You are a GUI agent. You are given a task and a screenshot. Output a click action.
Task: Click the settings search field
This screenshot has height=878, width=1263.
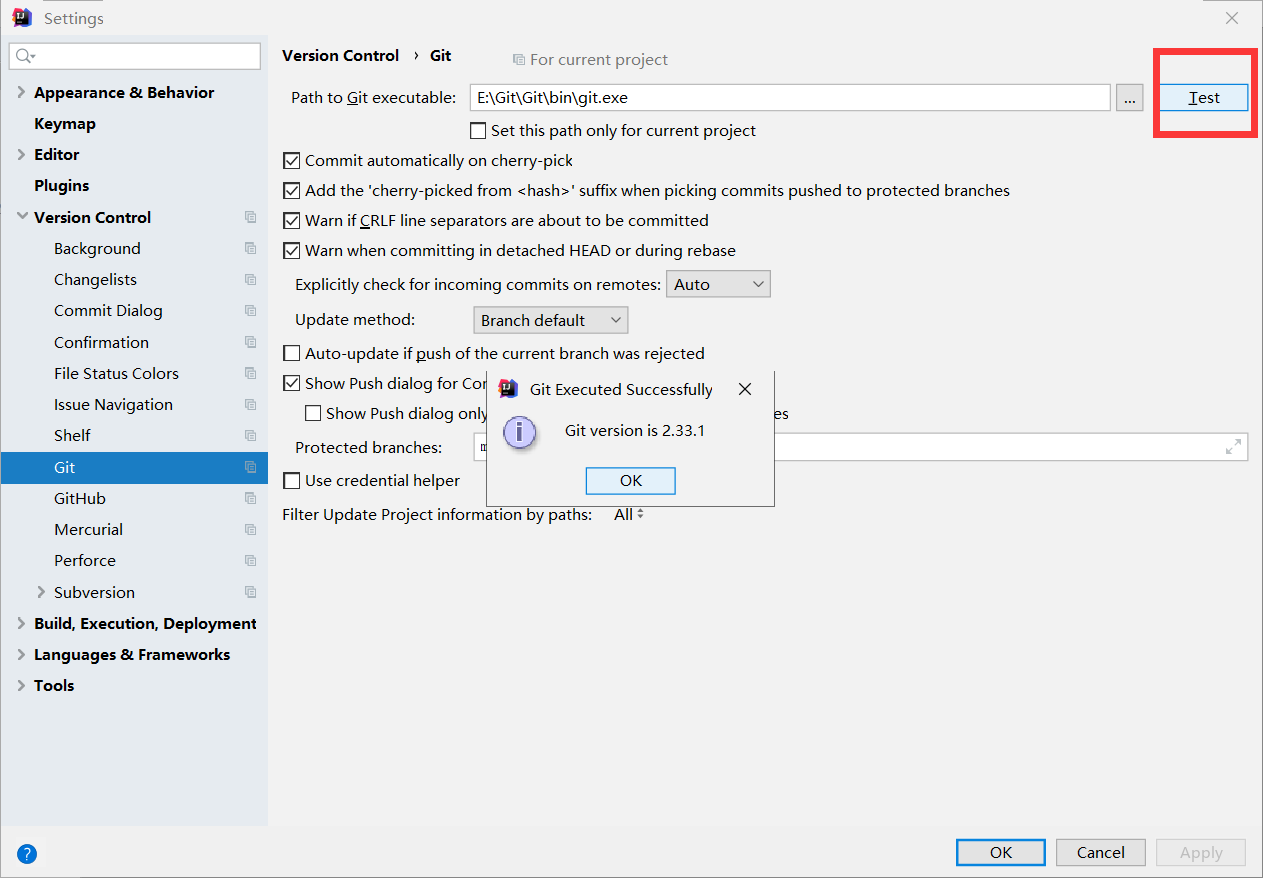[134, 56]
